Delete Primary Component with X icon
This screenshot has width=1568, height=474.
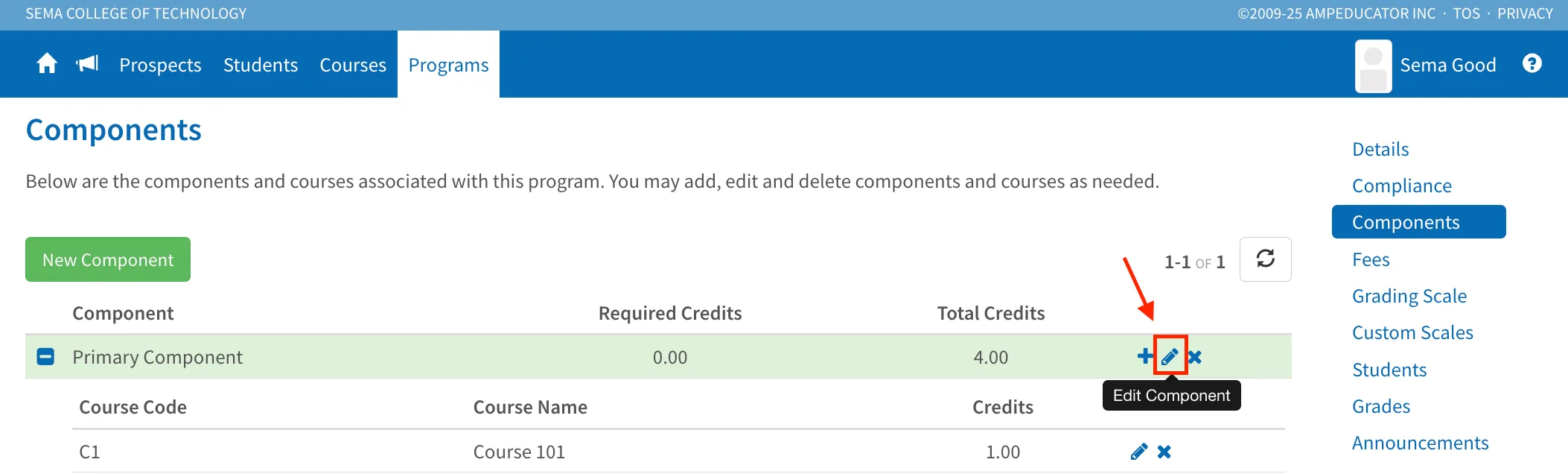1195,357
